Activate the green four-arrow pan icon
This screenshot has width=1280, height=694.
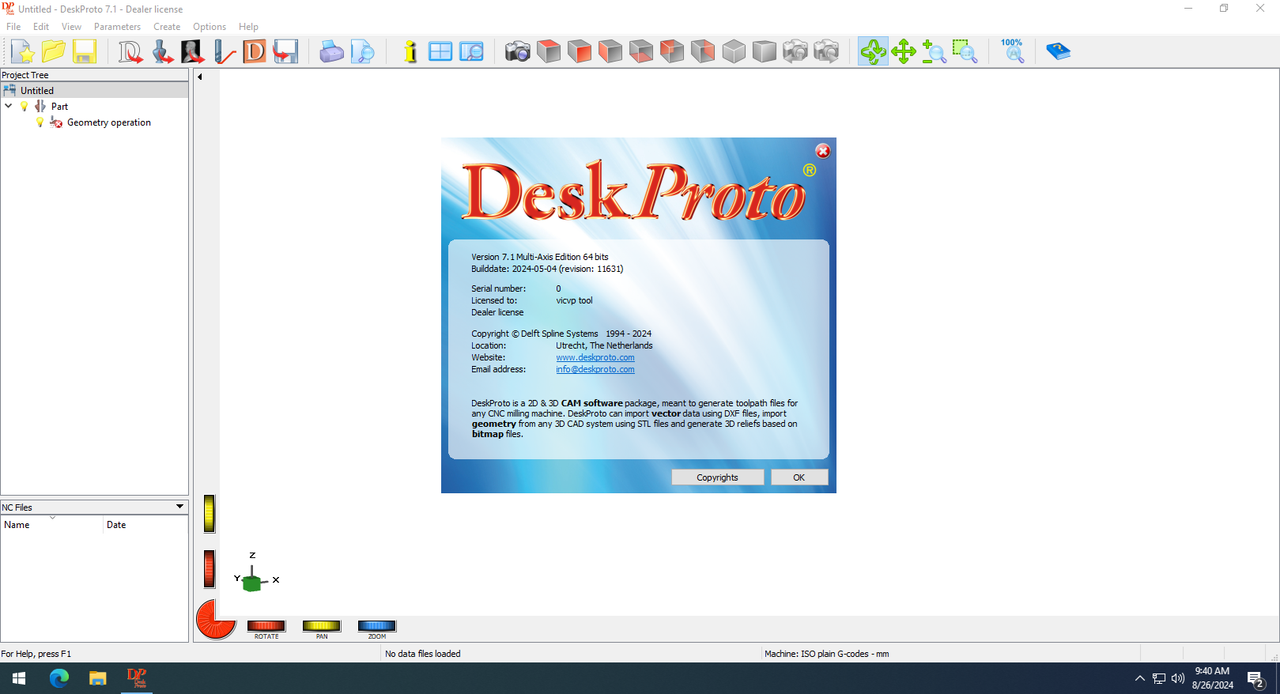pyautogui.click(x=904, y=51)
